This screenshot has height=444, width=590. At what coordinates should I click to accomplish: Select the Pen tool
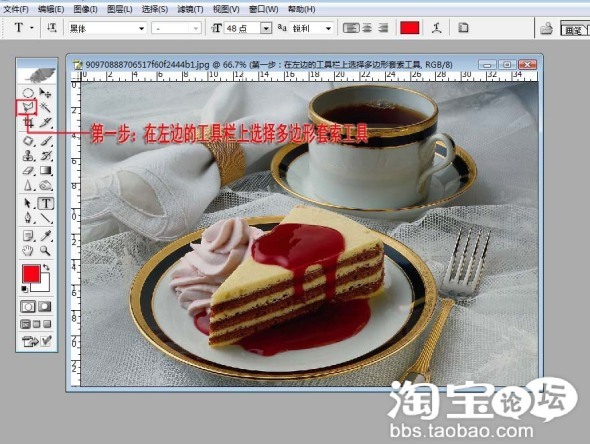pyautogui.click(x=28, y=218)
